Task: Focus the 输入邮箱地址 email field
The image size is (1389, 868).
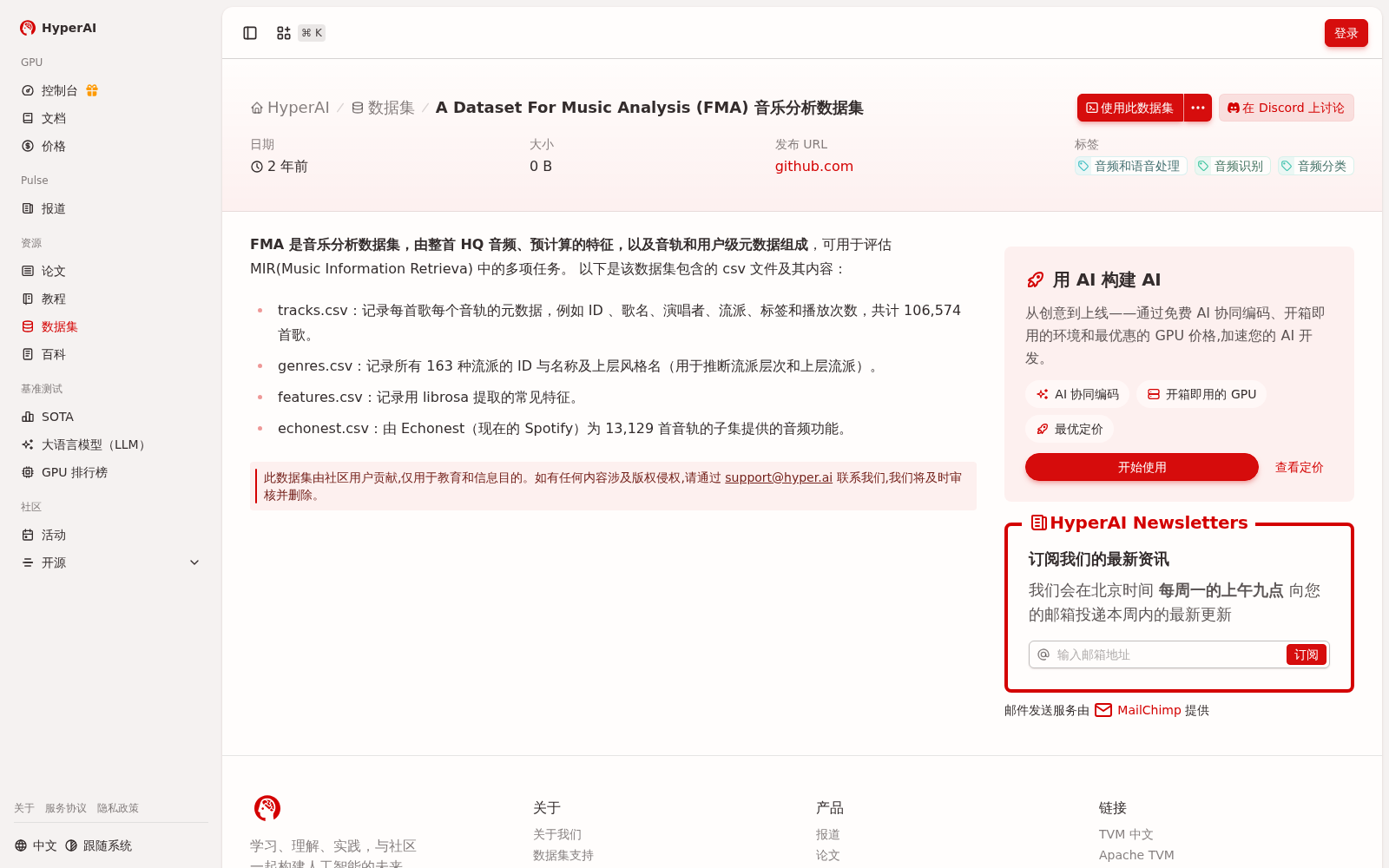Action: 1168,654
